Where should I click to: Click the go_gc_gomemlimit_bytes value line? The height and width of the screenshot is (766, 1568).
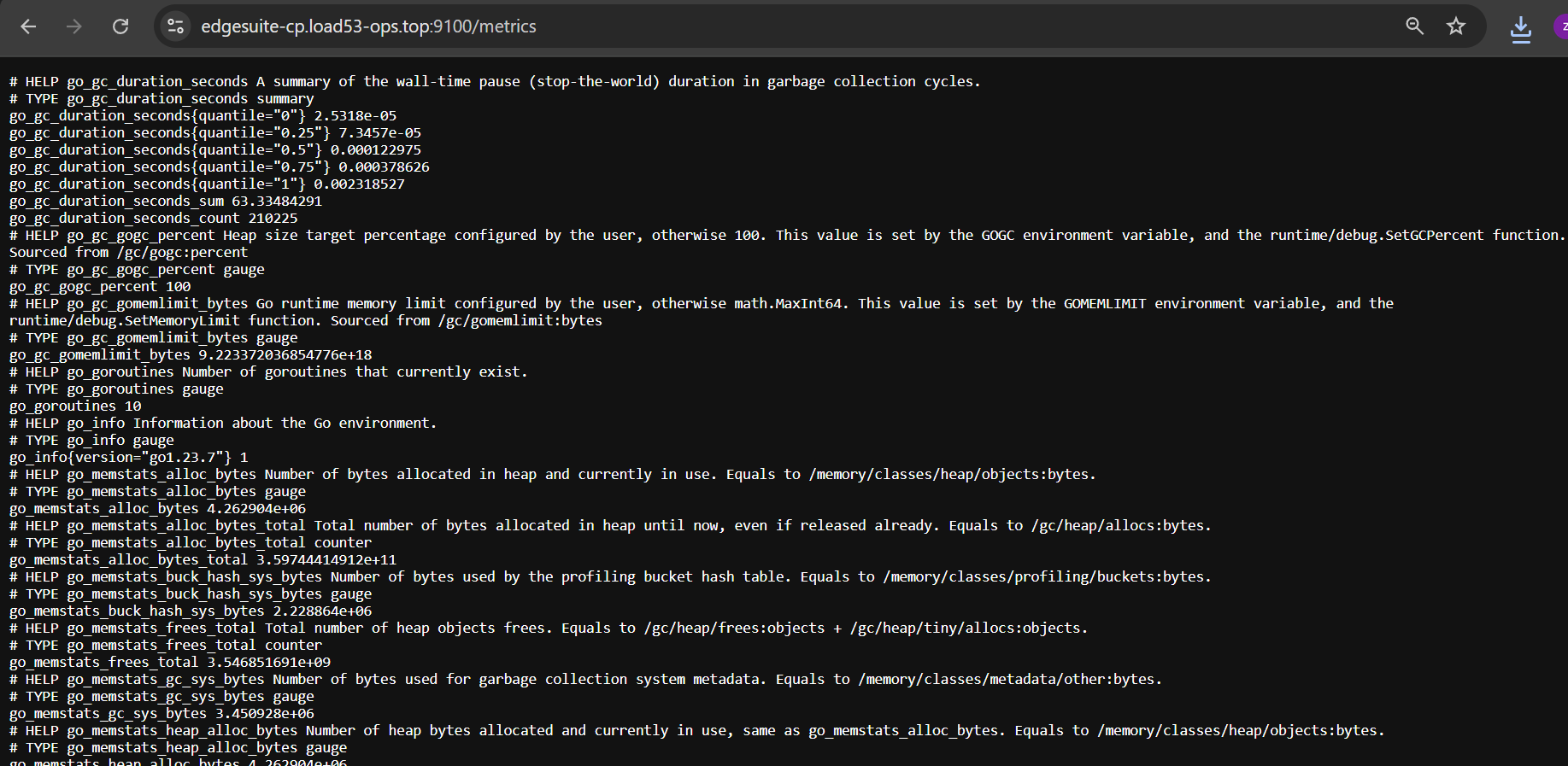click(x=191, y=355)
